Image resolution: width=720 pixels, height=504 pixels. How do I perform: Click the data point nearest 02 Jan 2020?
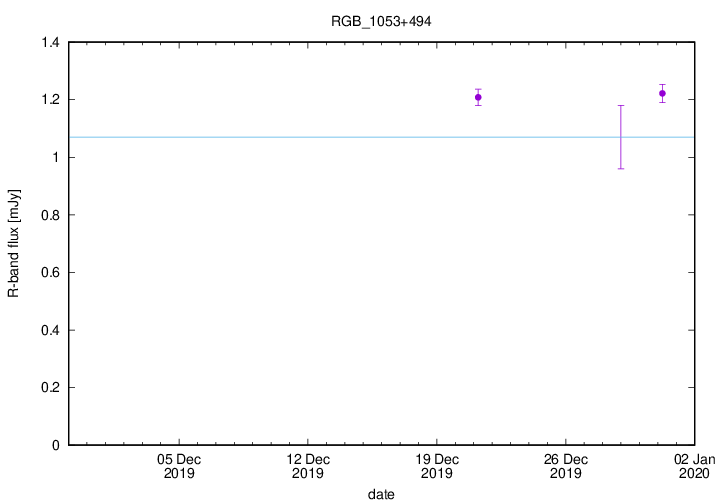[662, 93]
